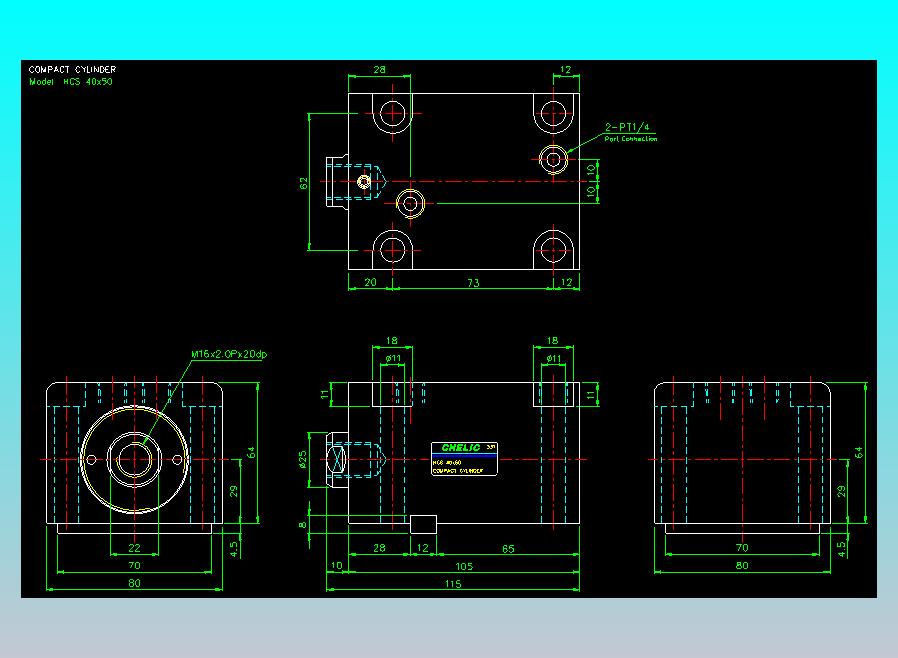This screenshot has height=658, width=898.
Task: Click the 105 body length dimension
Action: 464,566
